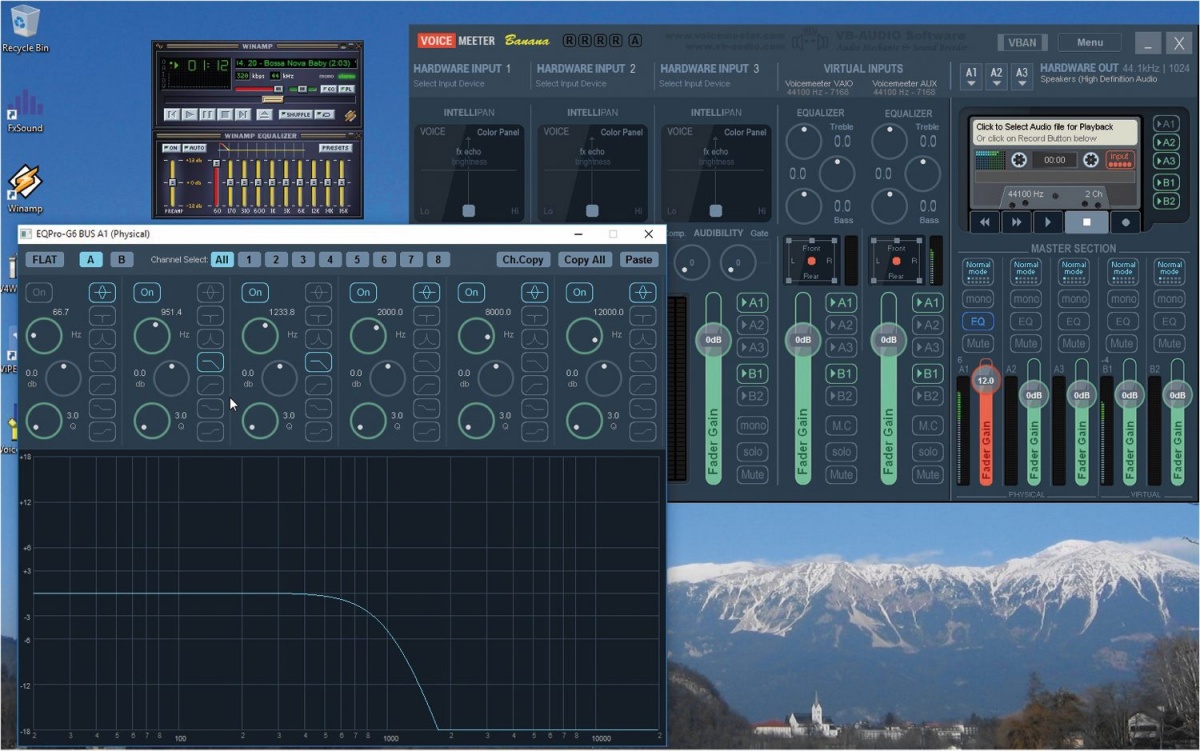Image resolution: width=1200 pixels, height=751 pixels.
Task: Toggle the Winamp repeat button
Action: [x=324, y=115]
